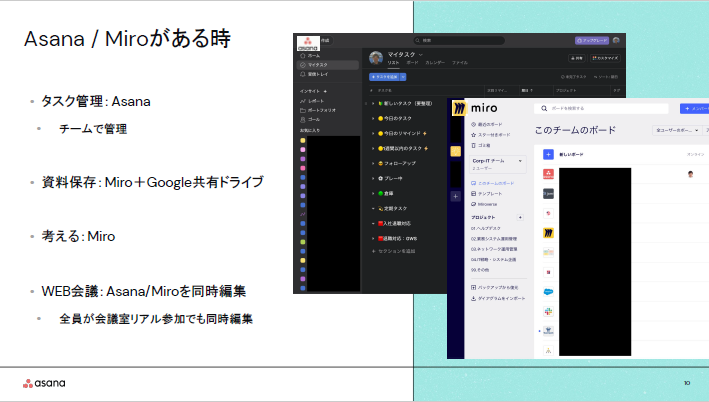The width and height of the screenshot is (709, 402).
Task: Open スター付きボード in Miro sidebar
Action: point(491,135)
